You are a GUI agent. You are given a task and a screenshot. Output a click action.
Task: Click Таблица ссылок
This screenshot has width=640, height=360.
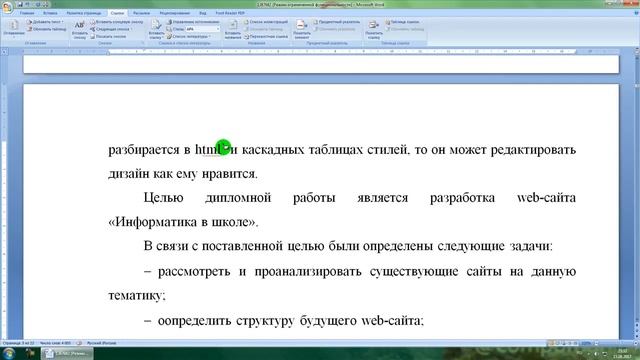pos(402,22)
